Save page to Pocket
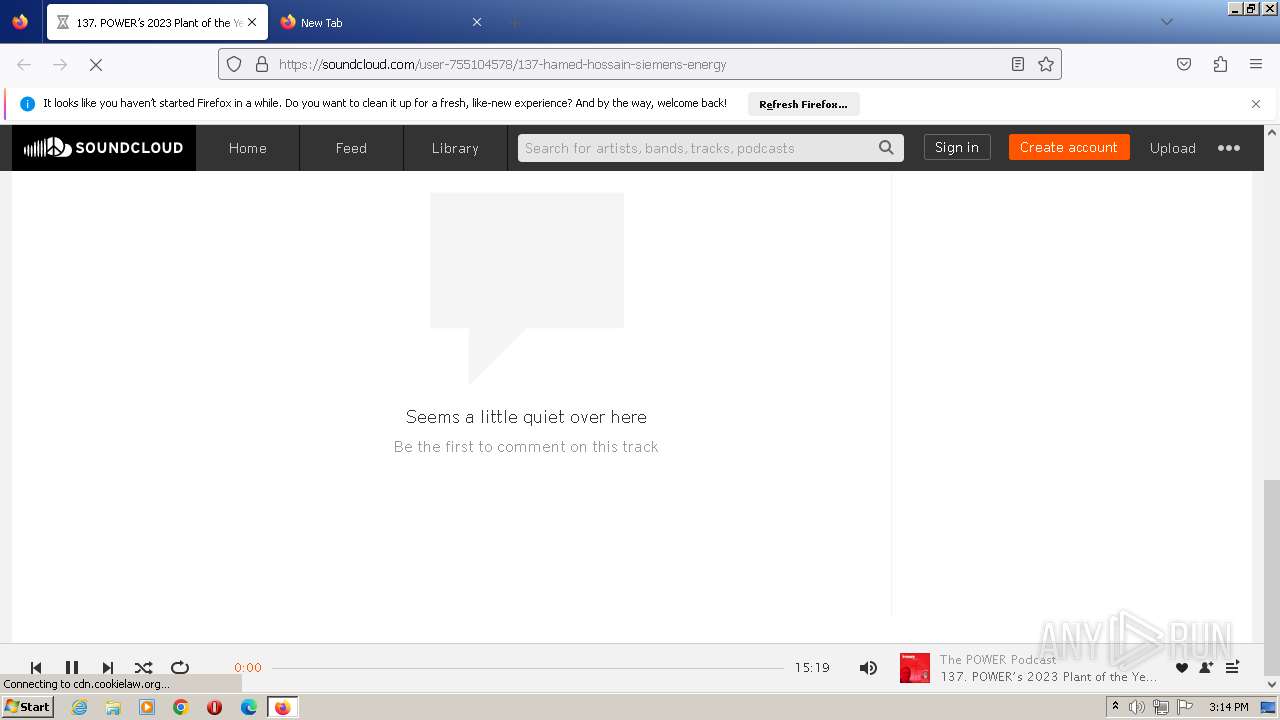 (x=1184, y=64)
